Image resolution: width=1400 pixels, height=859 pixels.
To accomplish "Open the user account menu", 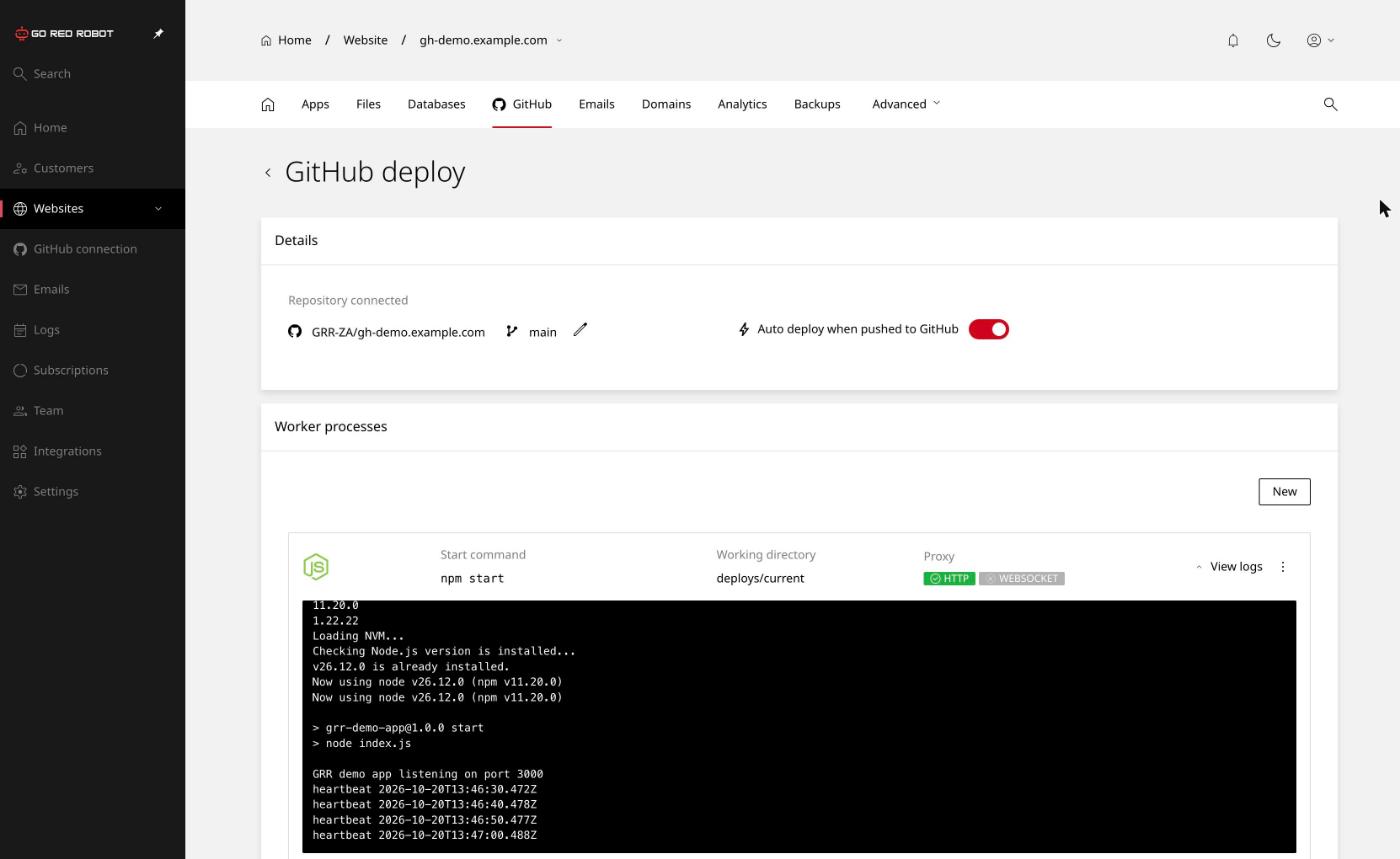I will tap(1320, 40).
